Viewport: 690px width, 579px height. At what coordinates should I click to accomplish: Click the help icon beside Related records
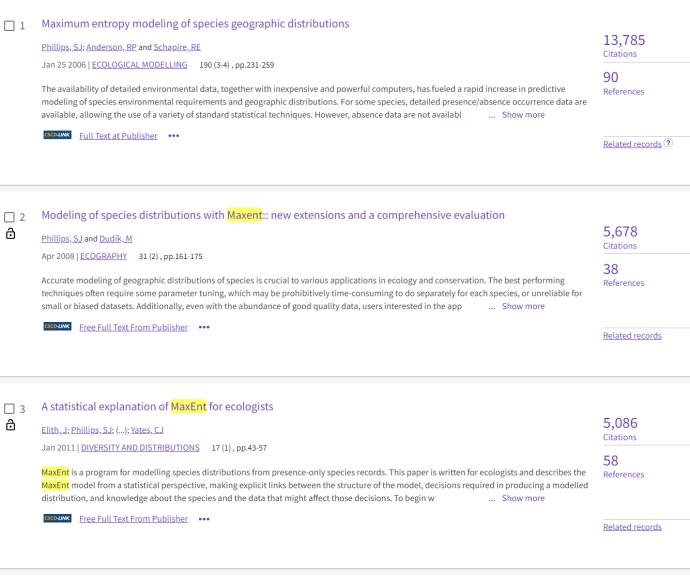[x=668, y=144]
